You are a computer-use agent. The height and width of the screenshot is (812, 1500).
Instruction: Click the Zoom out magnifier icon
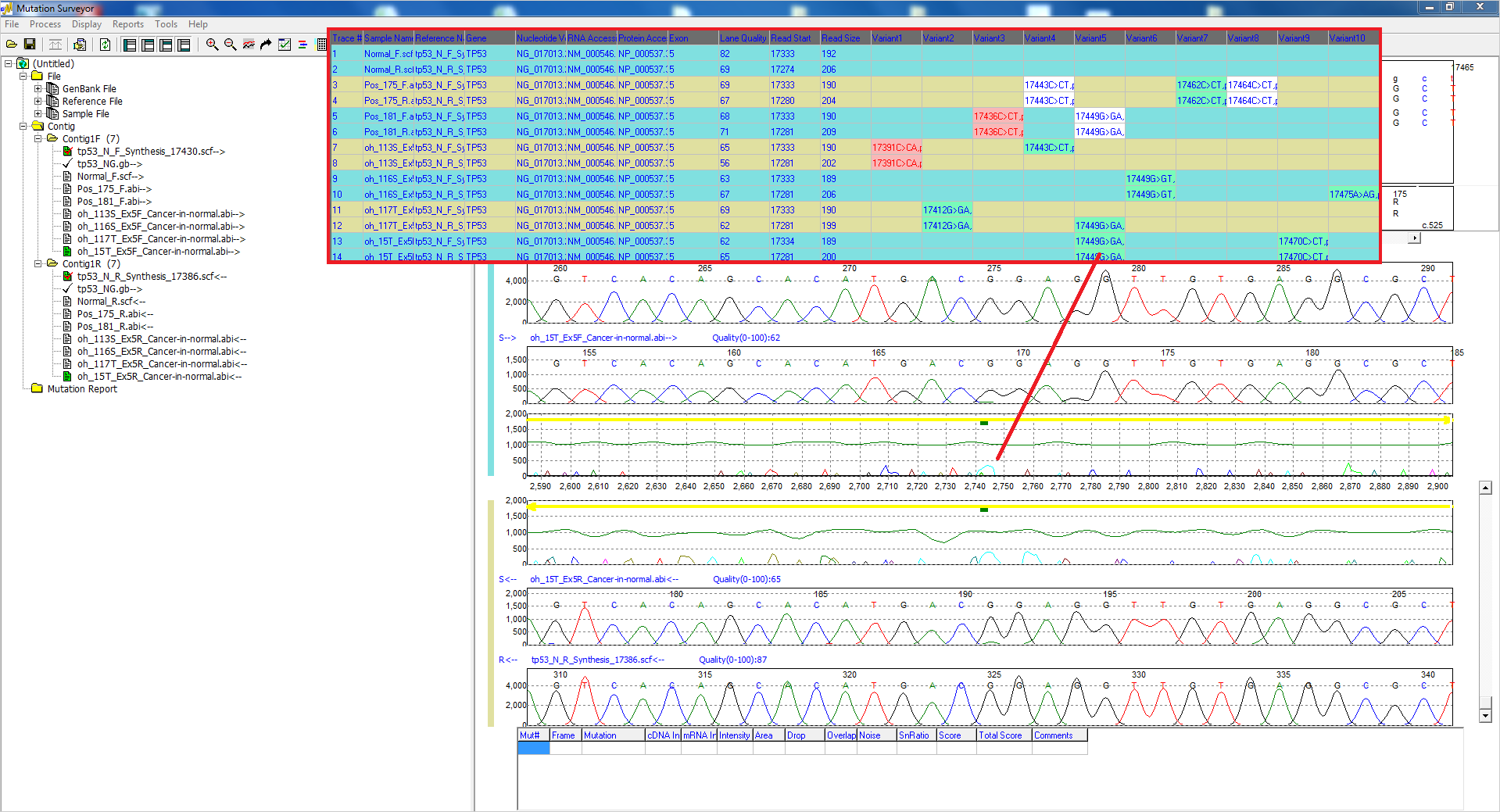point(230,45)
